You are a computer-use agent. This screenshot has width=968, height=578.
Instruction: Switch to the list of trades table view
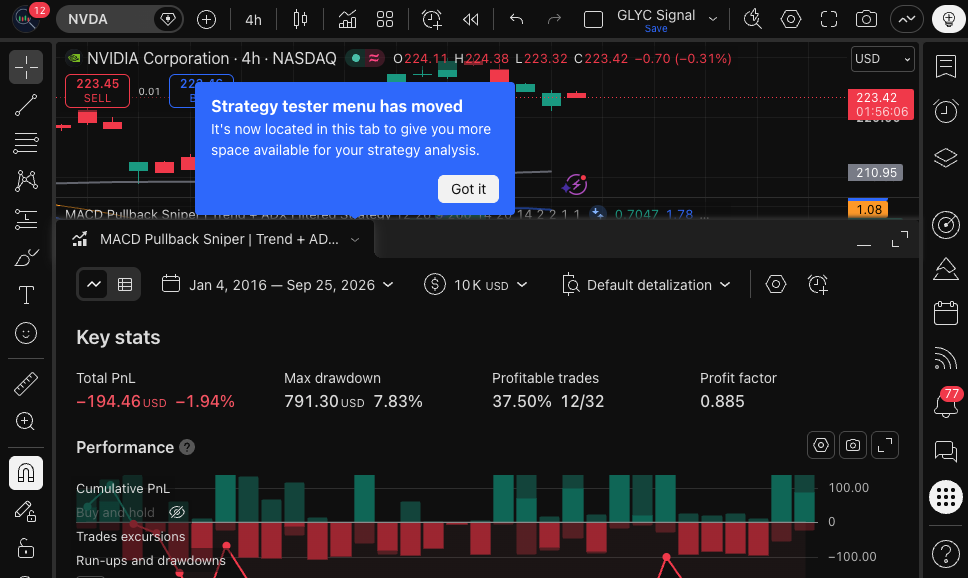(x=125, y=285)
